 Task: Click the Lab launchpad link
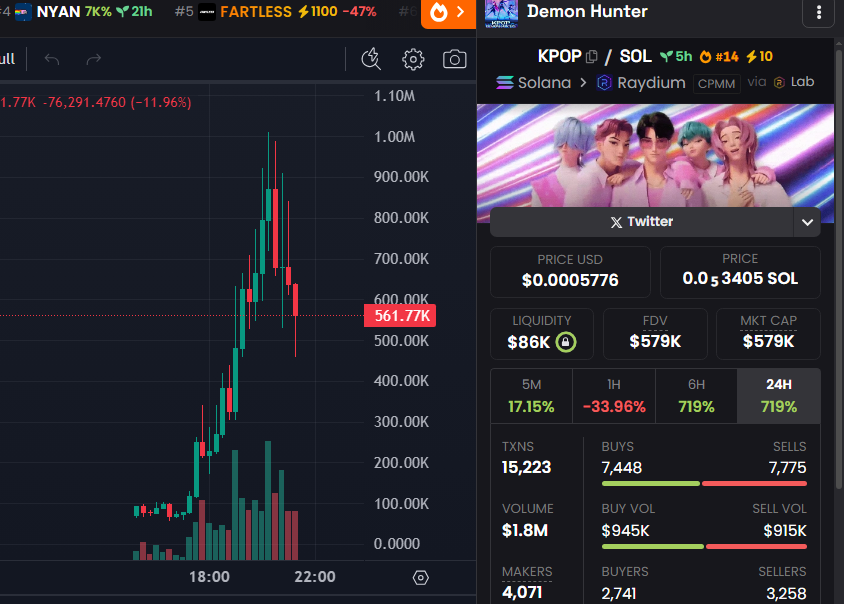coord(794,82)
